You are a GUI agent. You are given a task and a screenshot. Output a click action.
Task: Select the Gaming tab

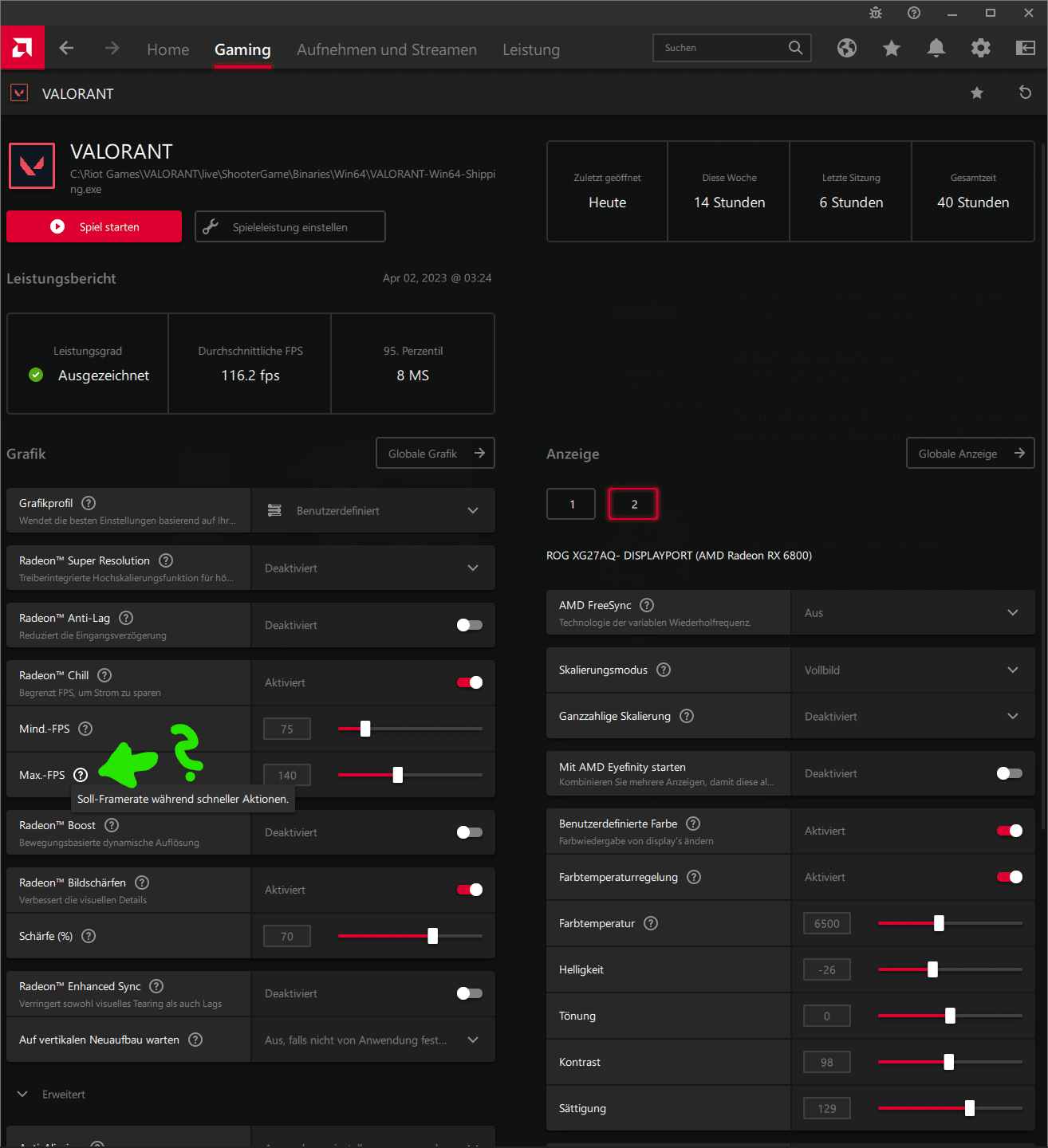pyautogui.click(x=242, y=49)
